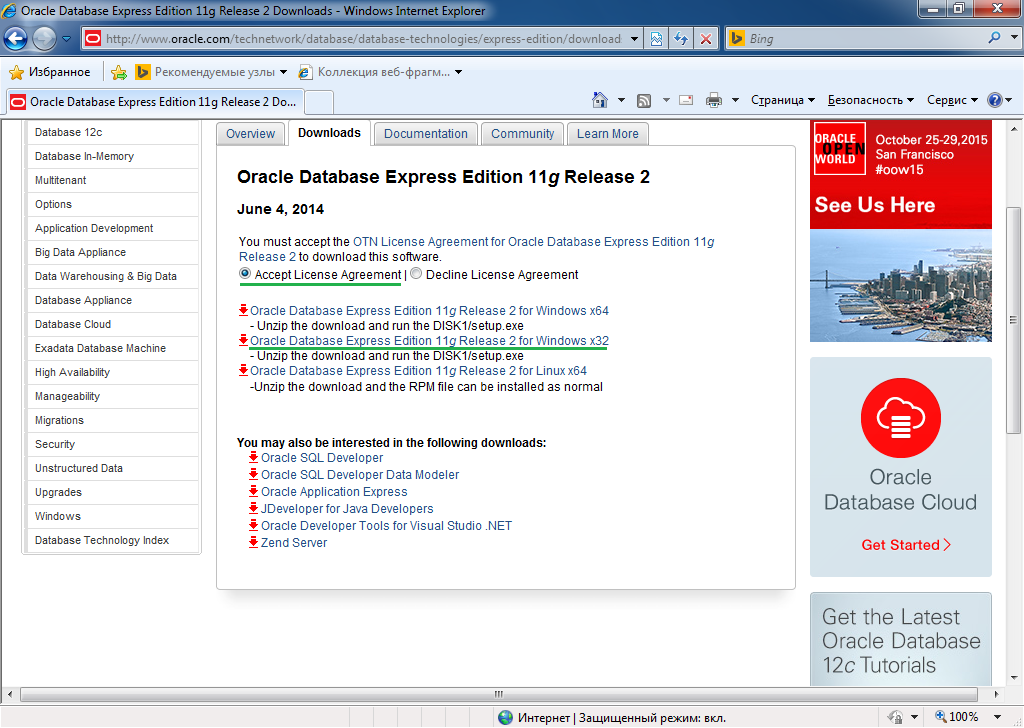Open the 100% zoom level dropdown

point(997,717)
